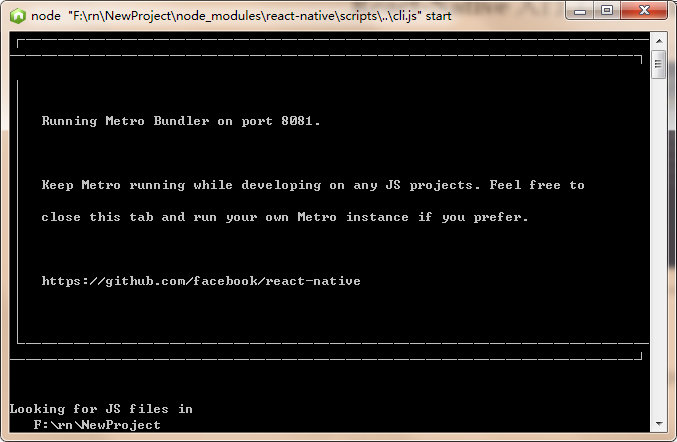Click the 'Looking for JS files in' line

point(101,409)
